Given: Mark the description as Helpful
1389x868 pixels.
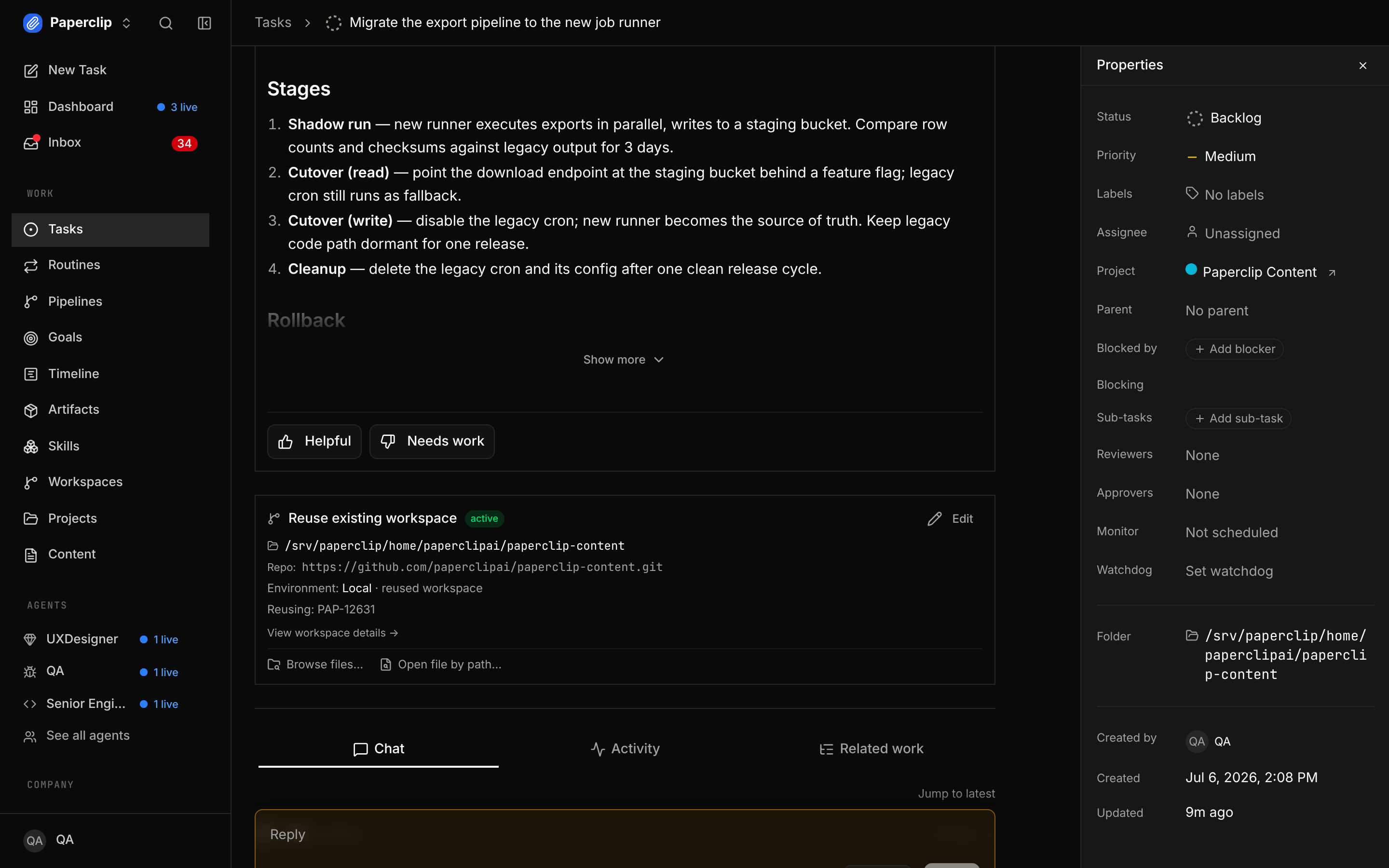Looking at the screenshot, I should [x=314, y=441].
